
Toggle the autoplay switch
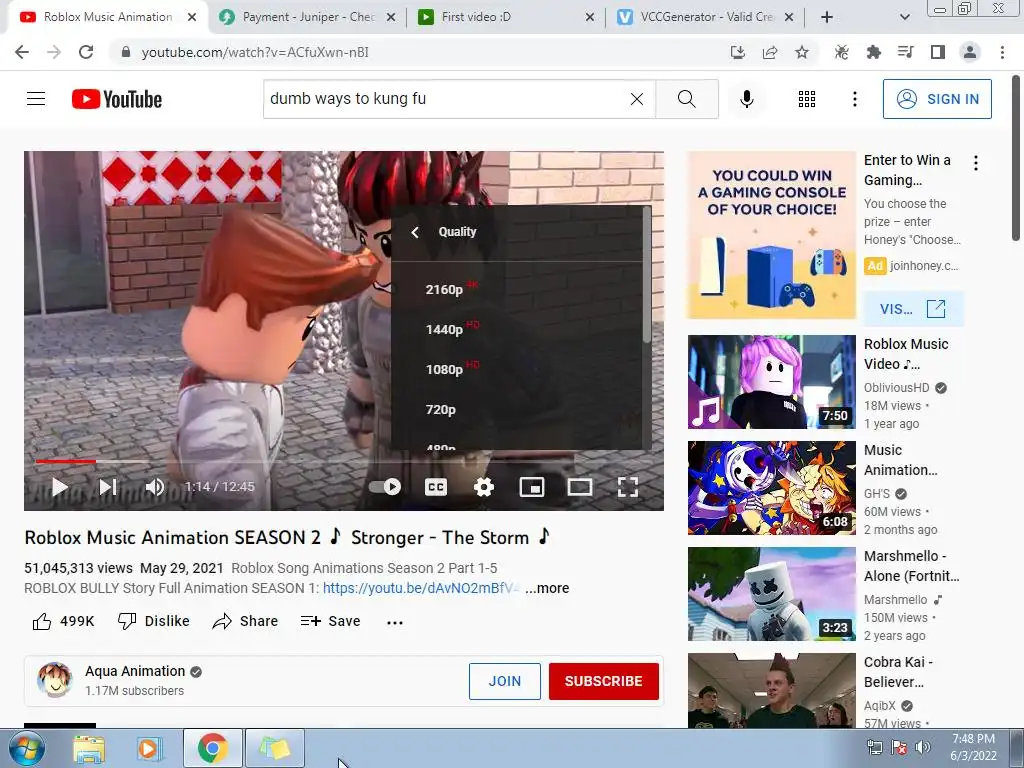(x=385, y=487)
